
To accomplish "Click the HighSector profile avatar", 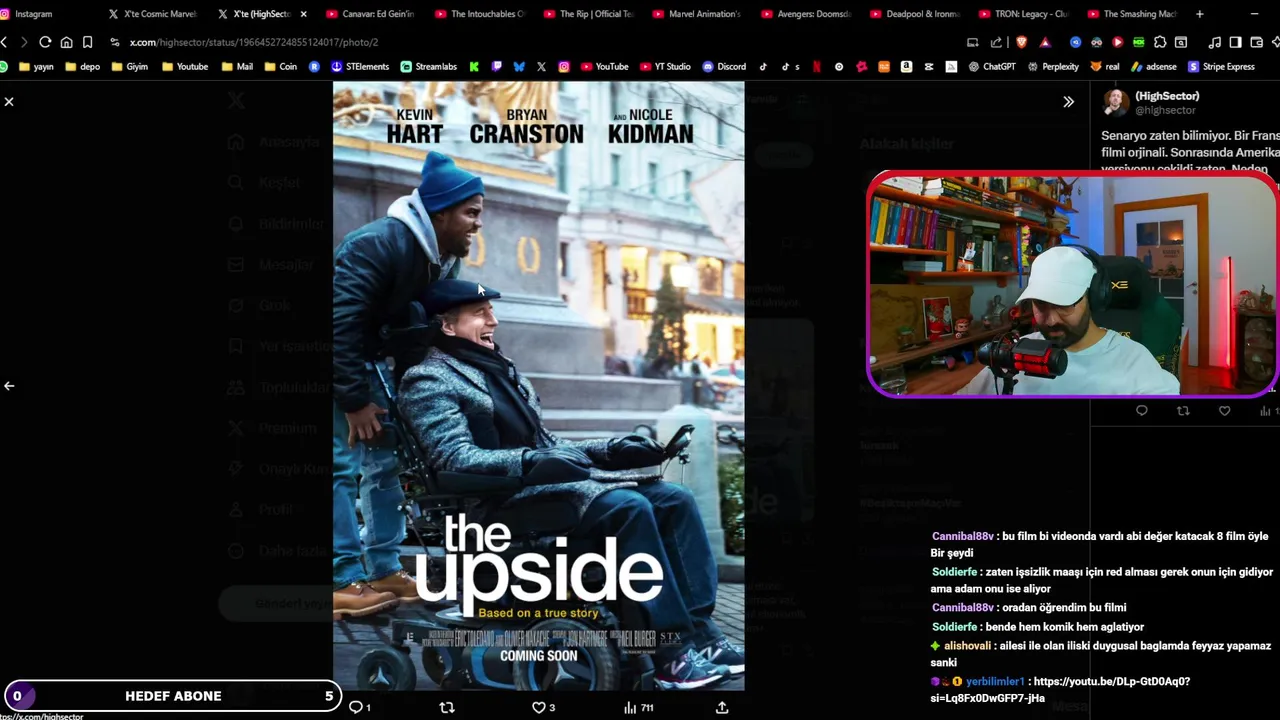I will tap(1114, 103).
